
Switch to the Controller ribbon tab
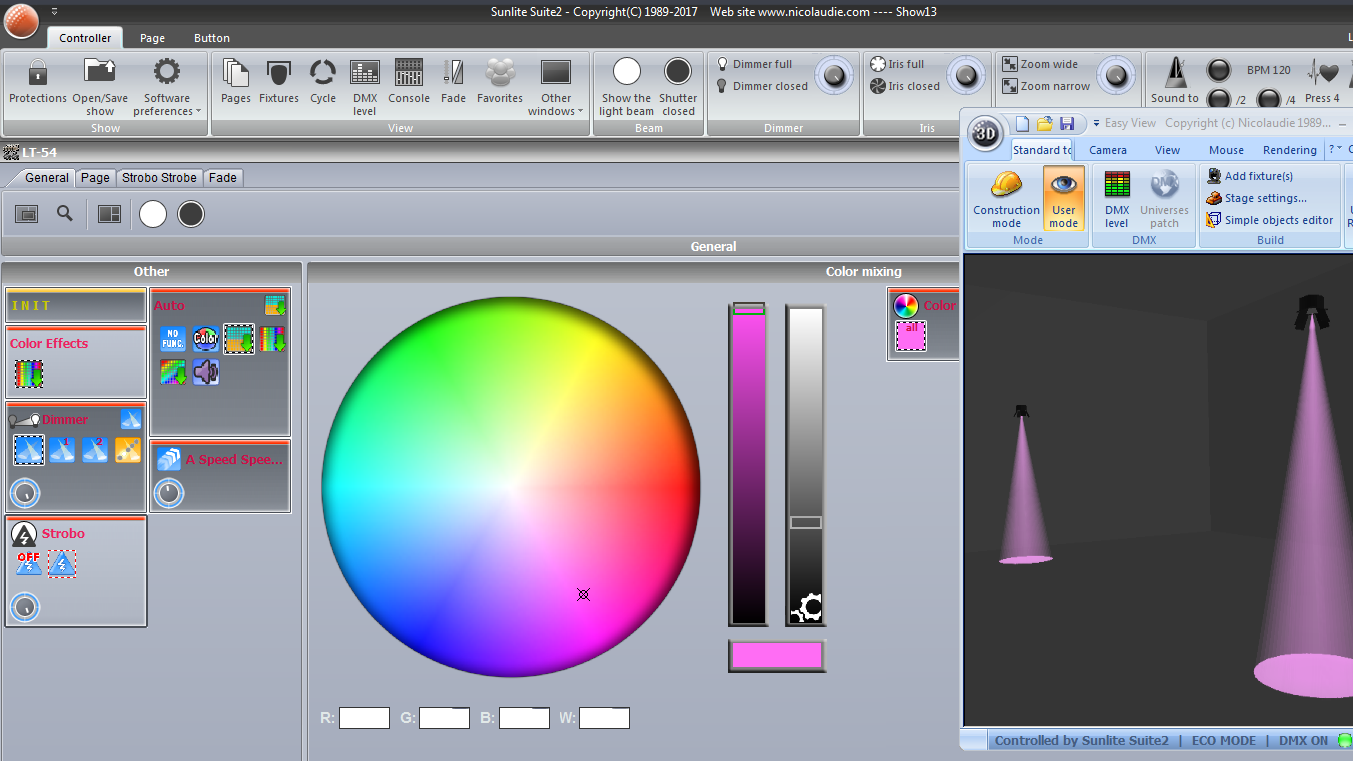(x=85, y=38)
